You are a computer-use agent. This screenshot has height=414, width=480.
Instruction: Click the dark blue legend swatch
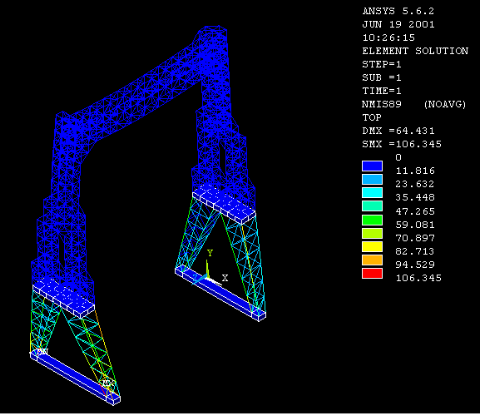(x=372, y=166)
